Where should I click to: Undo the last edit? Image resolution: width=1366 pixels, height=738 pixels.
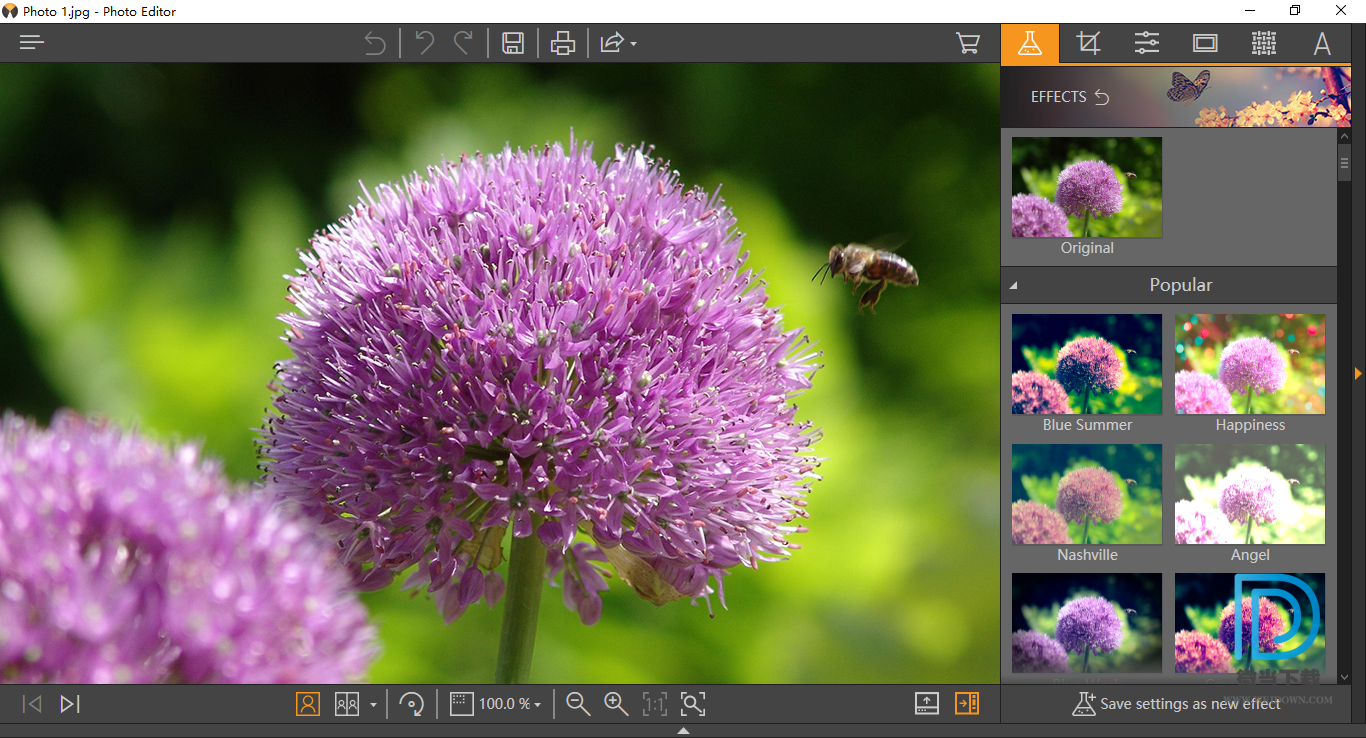[425, 43]
